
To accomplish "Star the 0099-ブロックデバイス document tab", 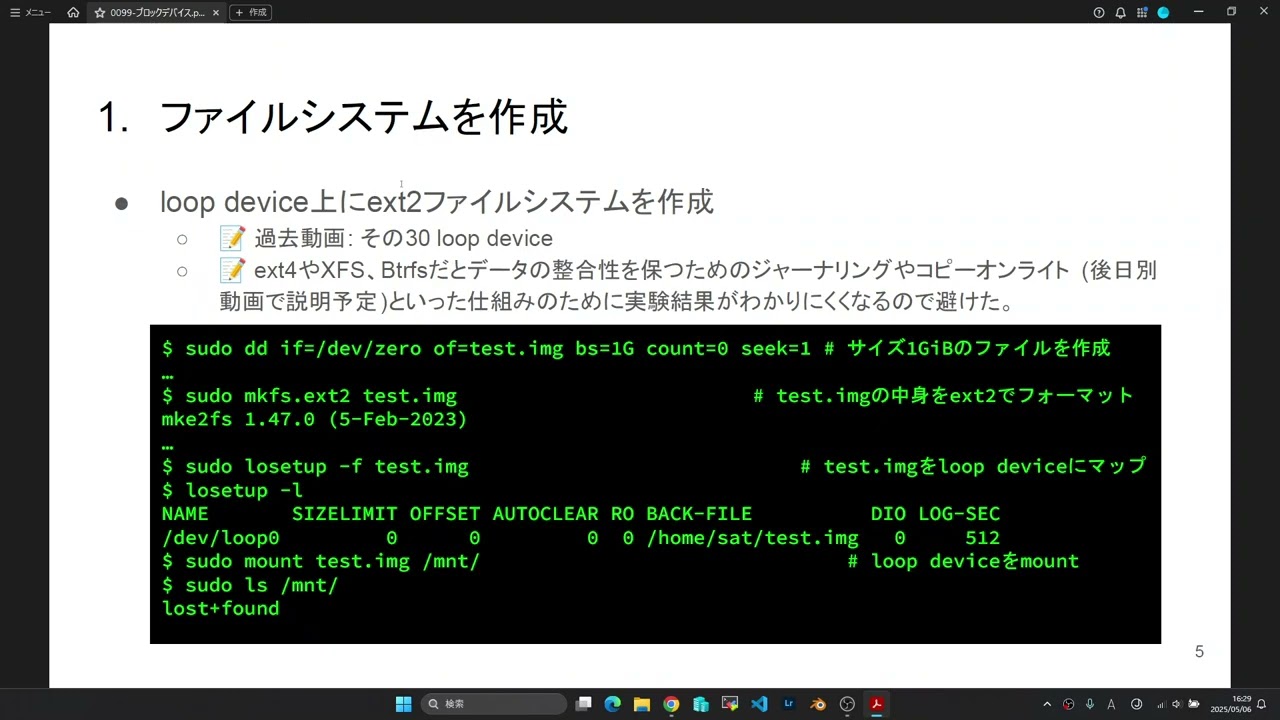I will click(x=99, y=12).
